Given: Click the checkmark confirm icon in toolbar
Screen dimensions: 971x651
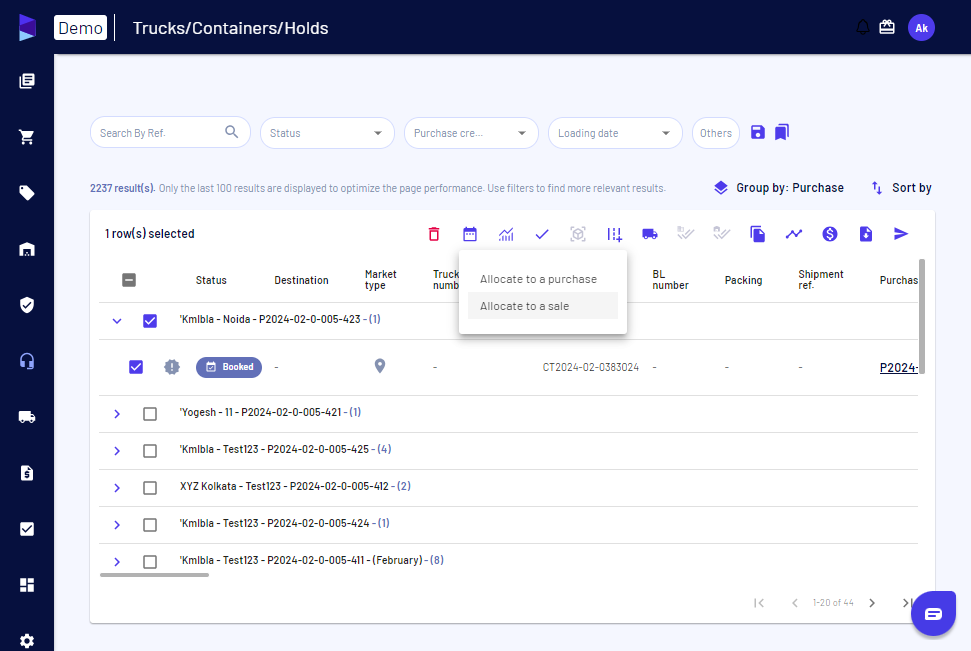Looking at the screenshot, I should (x=542, y=234).
